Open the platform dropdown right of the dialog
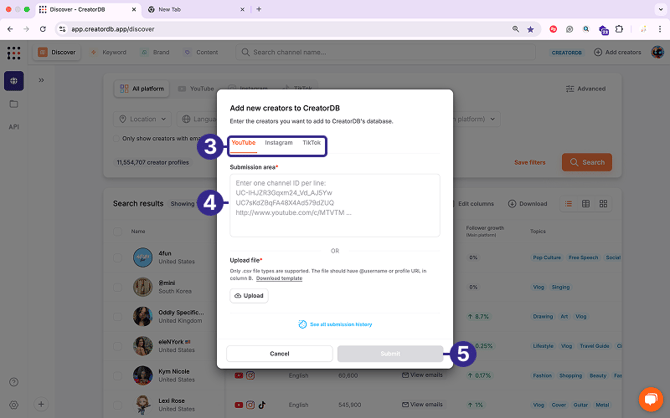 pyautogui.click(x=475, y=119)
